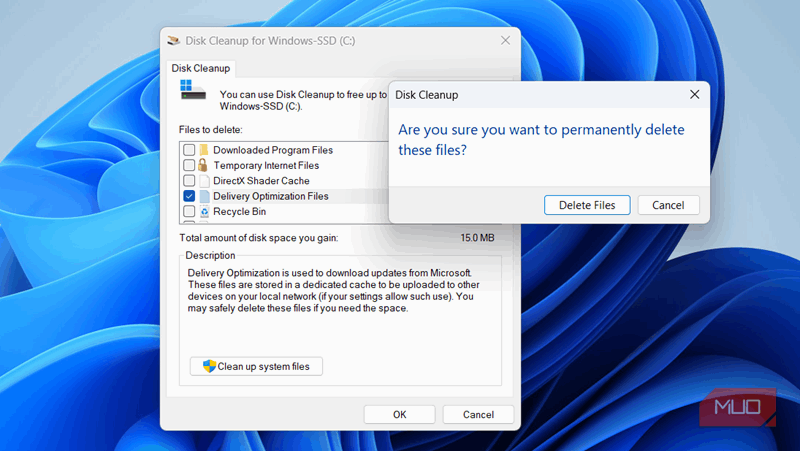Switch to the Disk Cleanup tab
This screenshot has height=451, width=800.
click(x=201, y=68)
